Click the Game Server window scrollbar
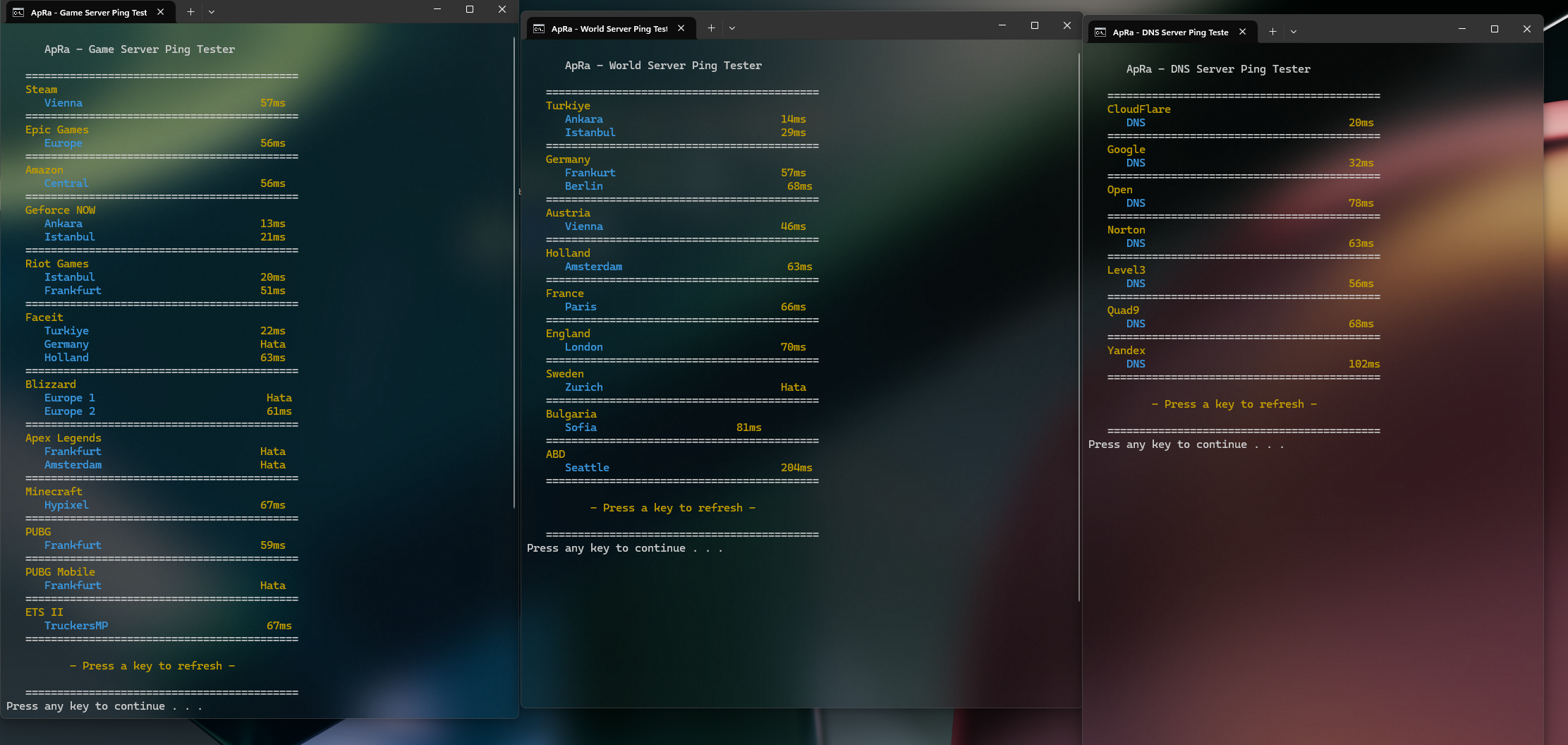1568x745 pixels. tap(514, 272)
